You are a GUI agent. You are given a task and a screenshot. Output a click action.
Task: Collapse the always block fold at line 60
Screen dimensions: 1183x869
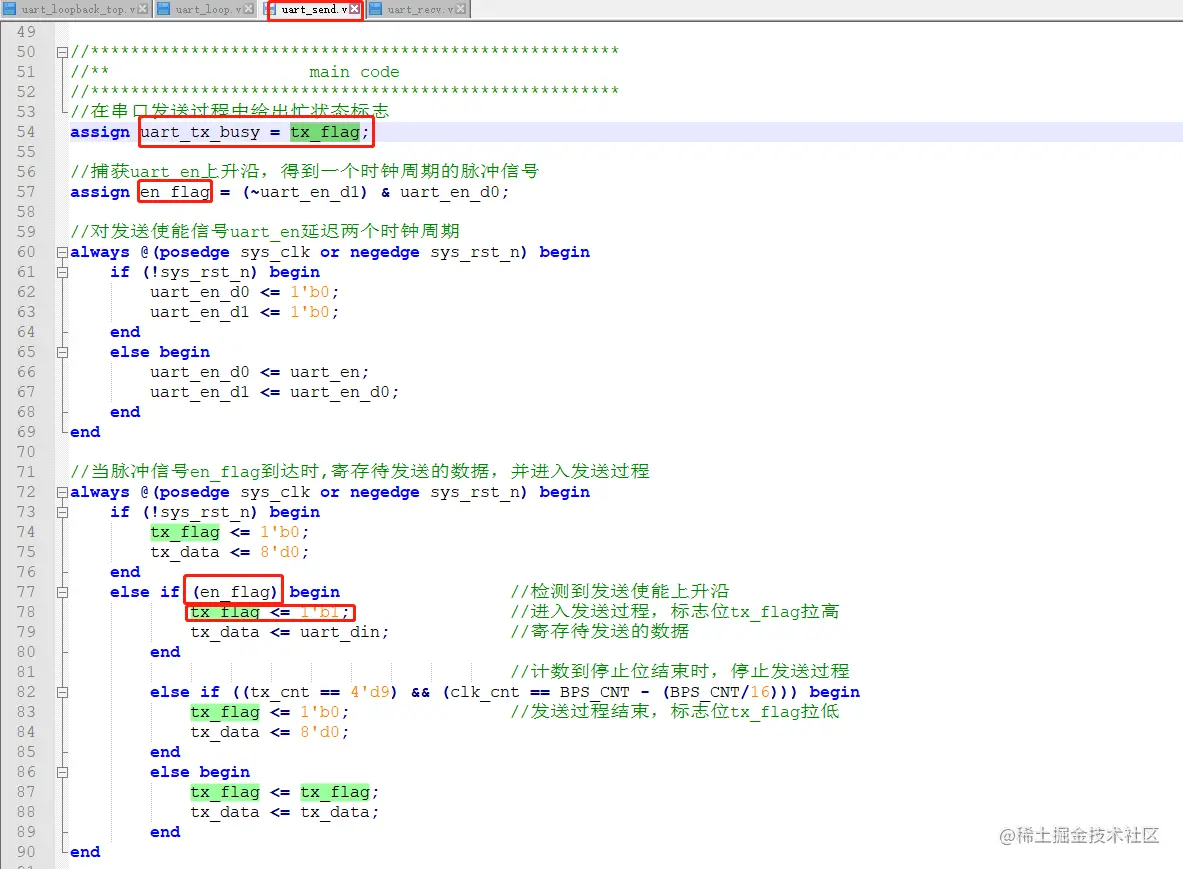pos(62,253)
